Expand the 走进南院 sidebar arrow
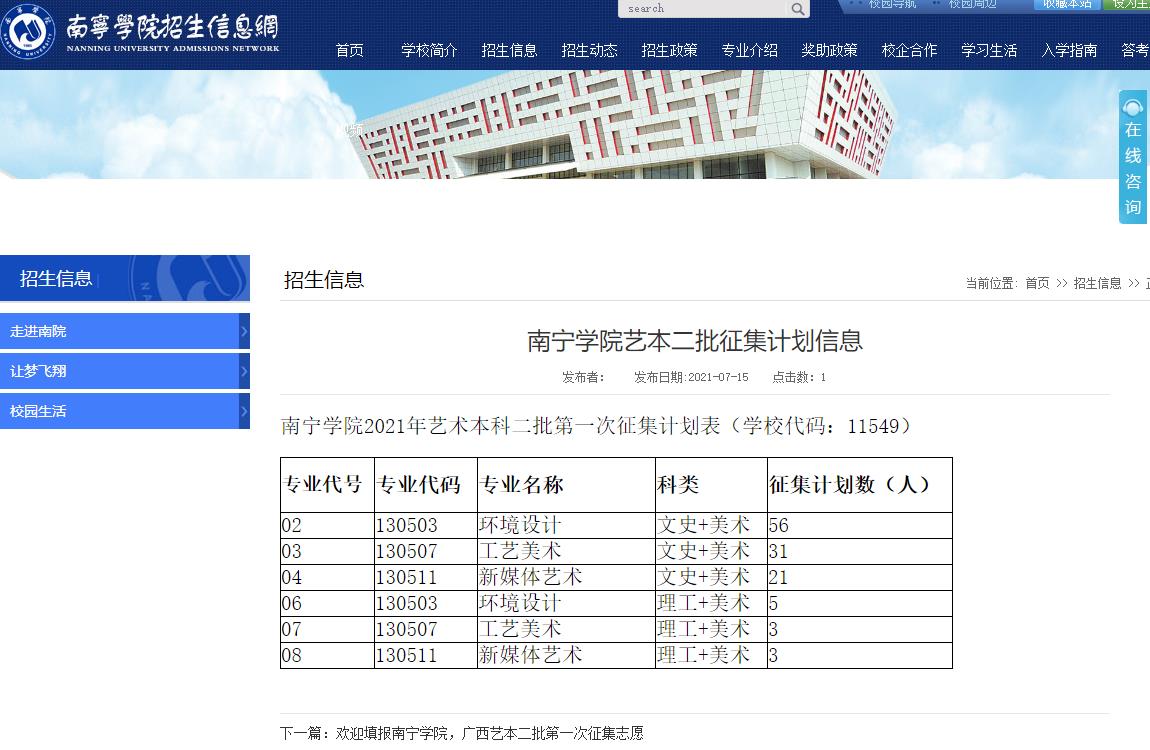Viewport: 1150px width, 750px height. (244, 331)
